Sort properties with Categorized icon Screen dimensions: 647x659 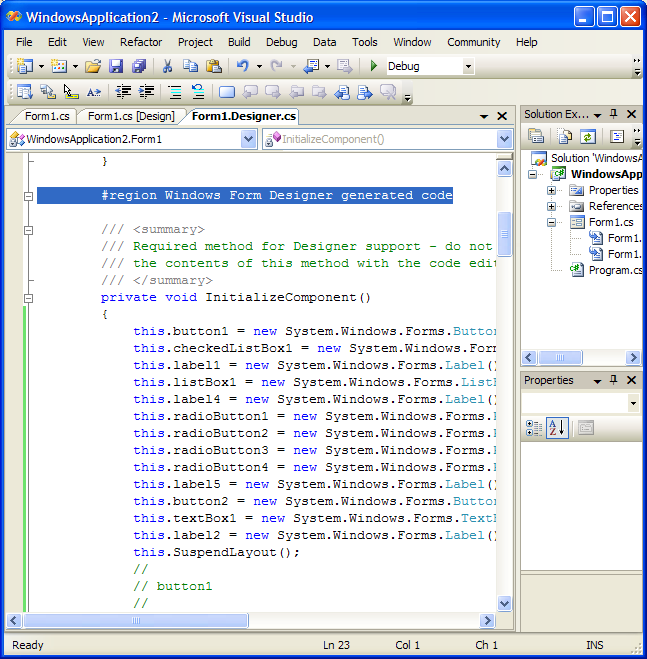[534, 428]
